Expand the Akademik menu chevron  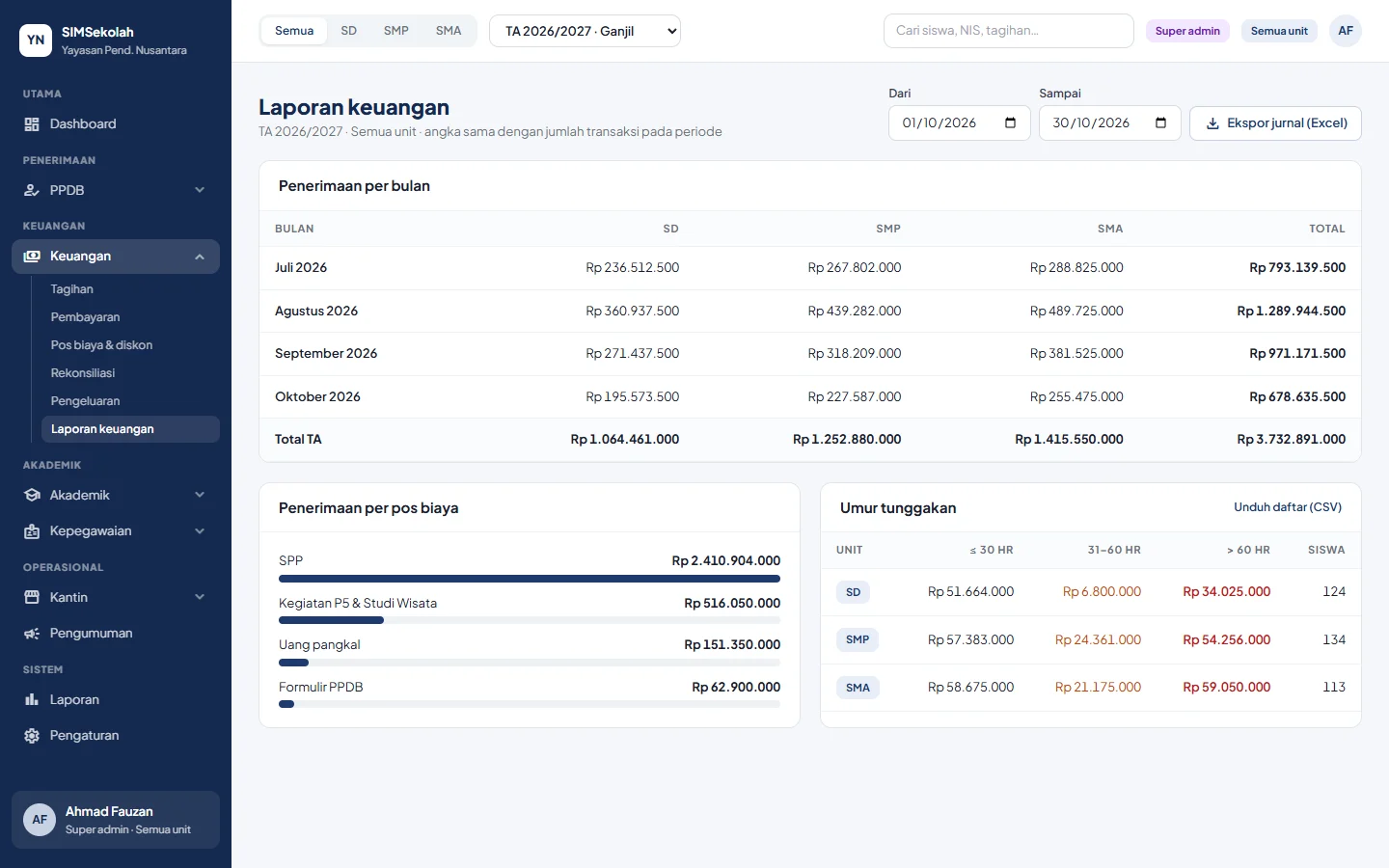200,496
